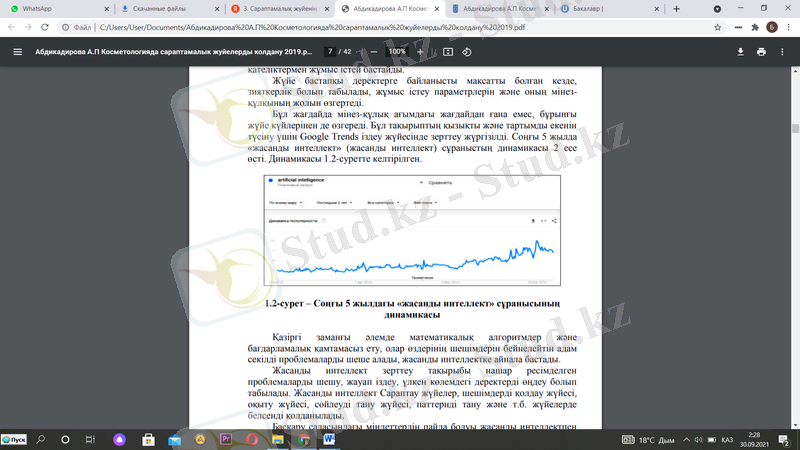Switch КАЗ keyboard language
The image size is (800, 450).
tap(727, 440)
